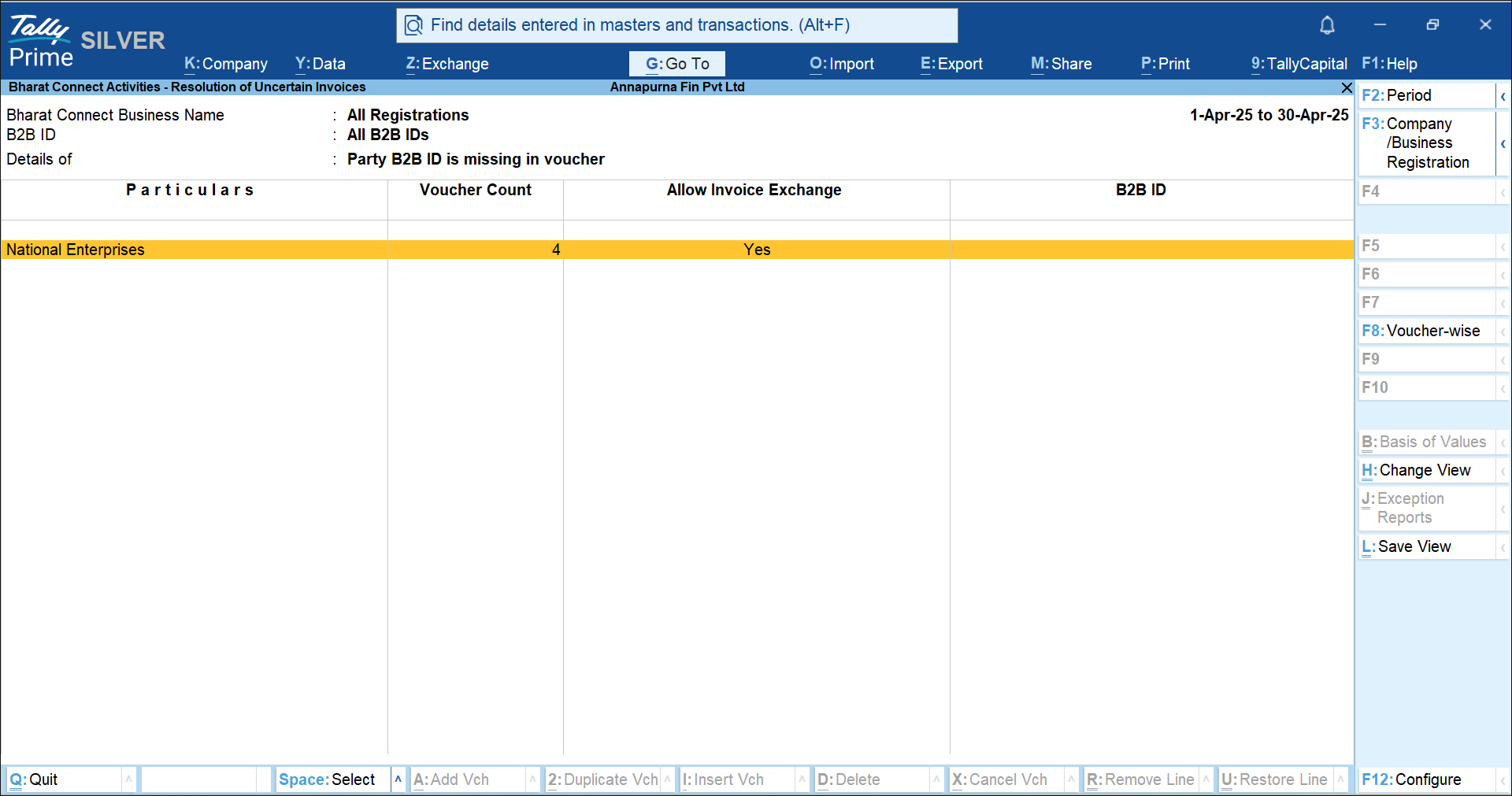
Task: Open the E: Export menu
Action: click(x=951, y=64)
